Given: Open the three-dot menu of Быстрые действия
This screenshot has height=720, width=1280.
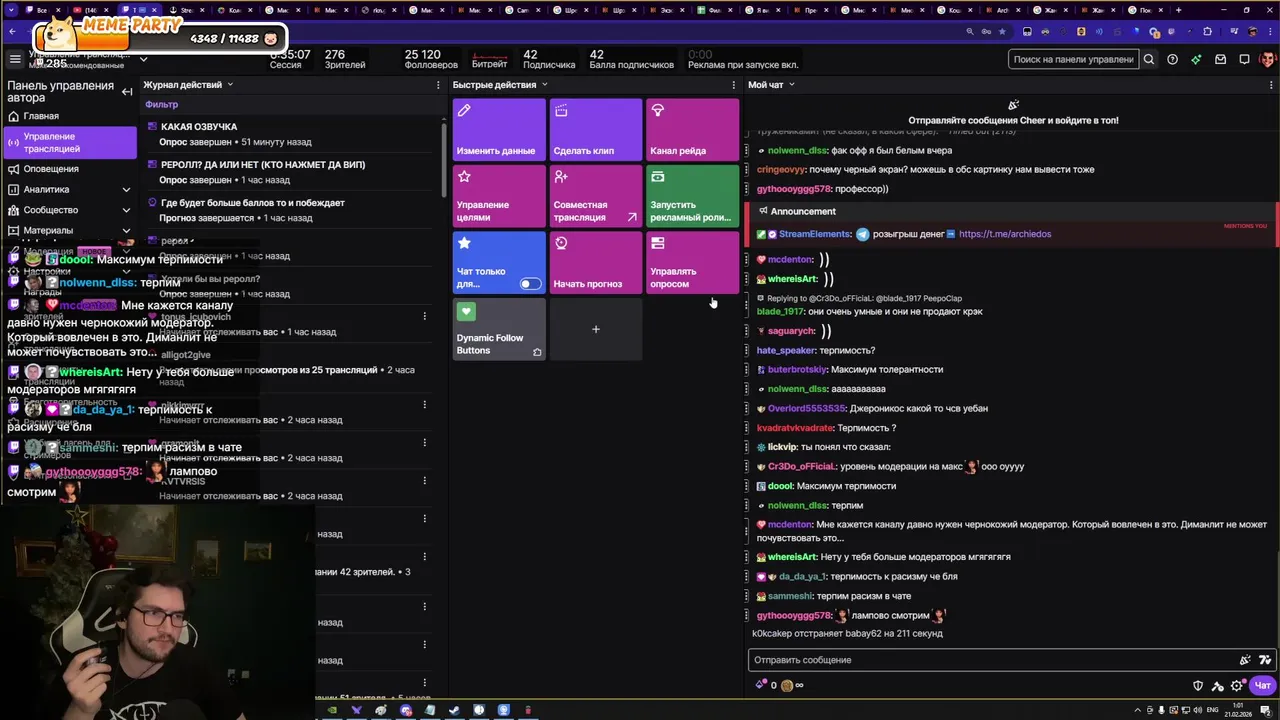Looking at the screenshot, I should tap(733, 85).
